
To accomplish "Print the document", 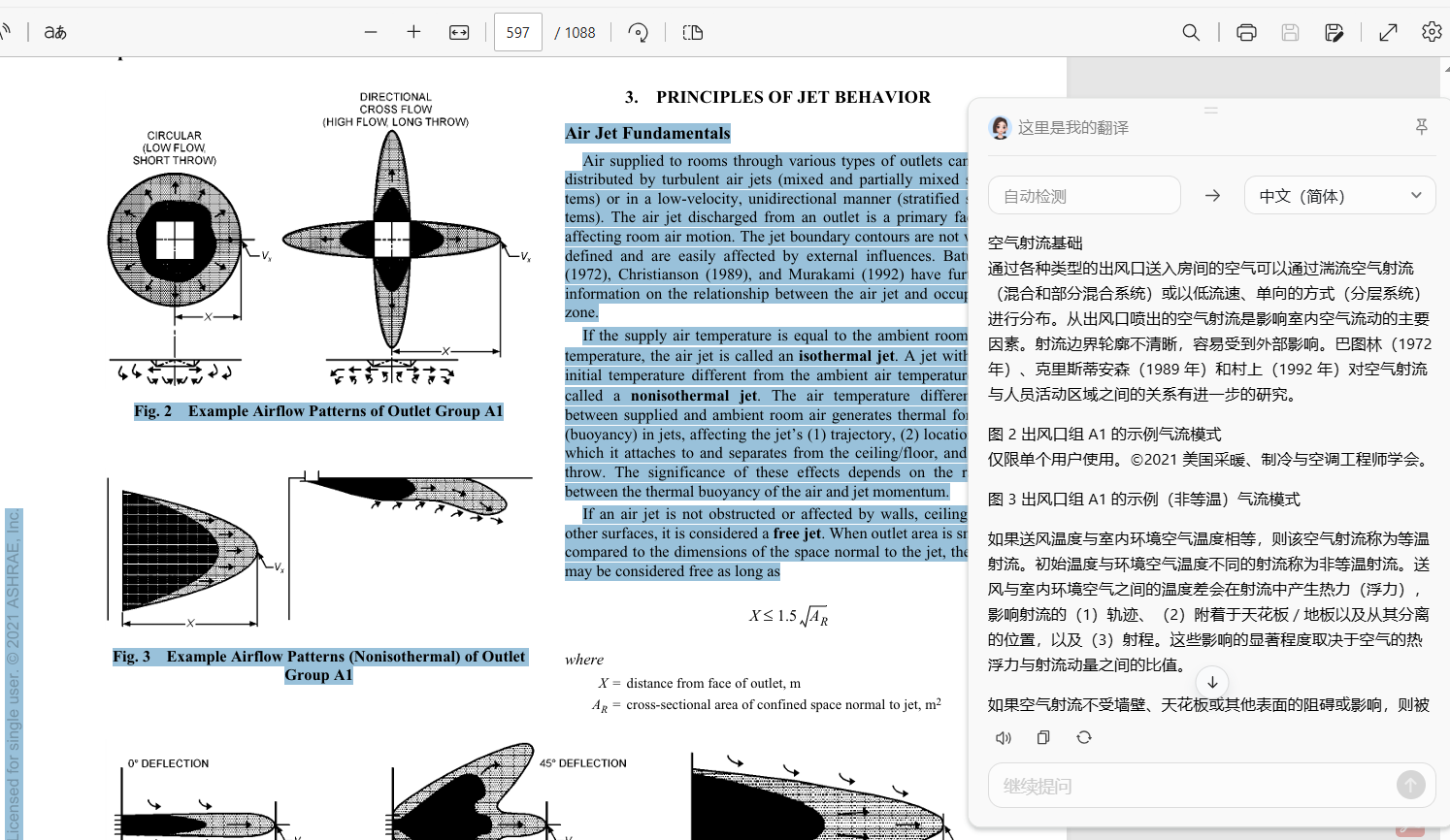I will [1246, 32].
